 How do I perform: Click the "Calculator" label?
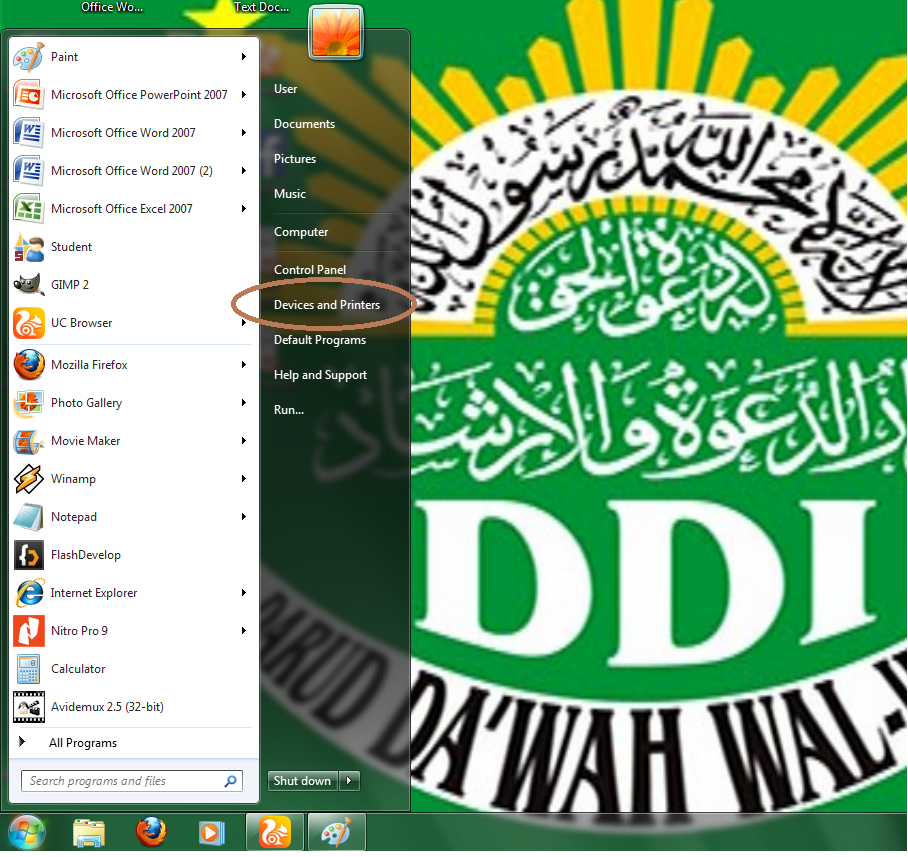[78, 669]
